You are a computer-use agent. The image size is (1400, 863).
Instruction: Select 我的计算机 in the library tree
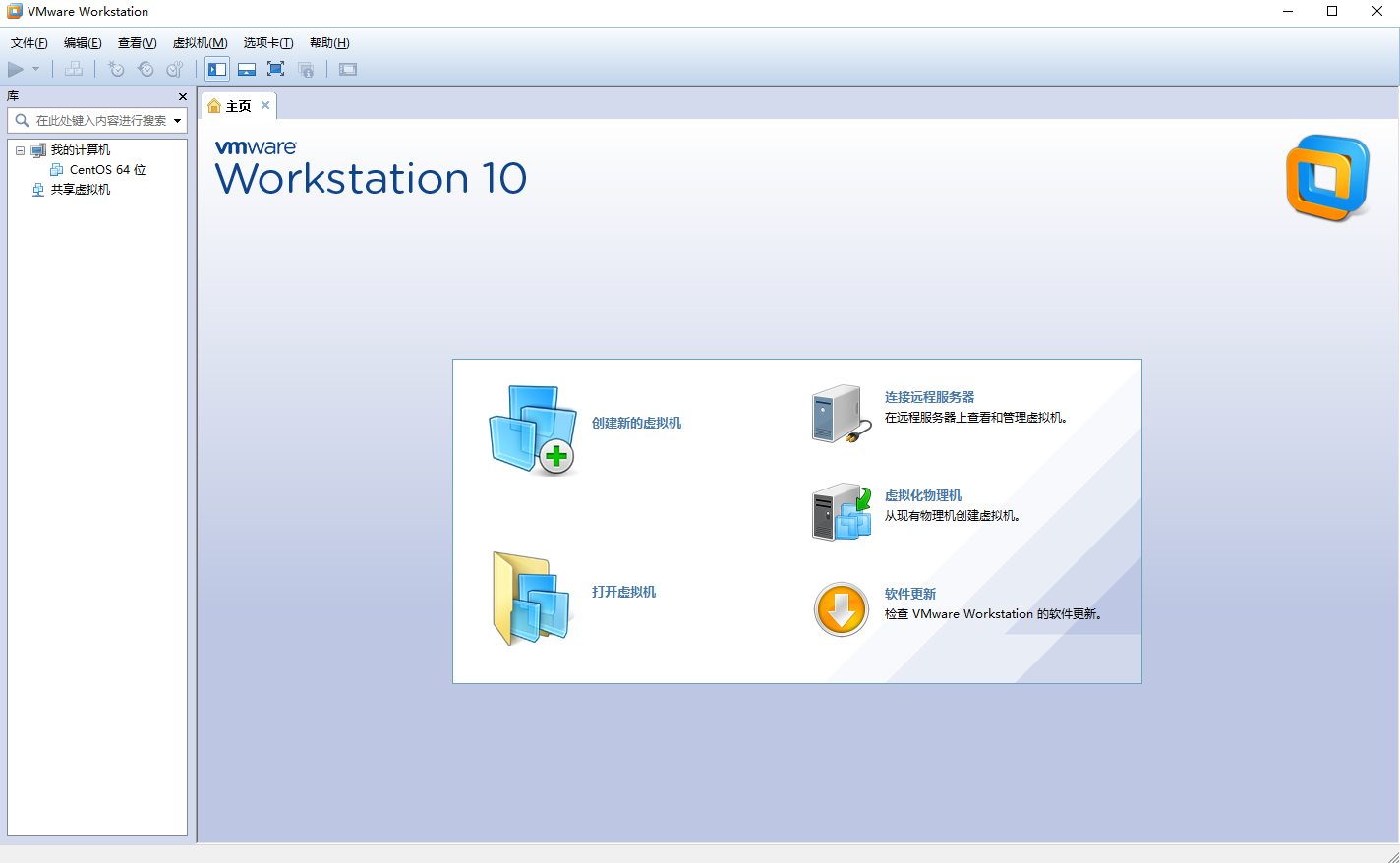coord(81,150)
